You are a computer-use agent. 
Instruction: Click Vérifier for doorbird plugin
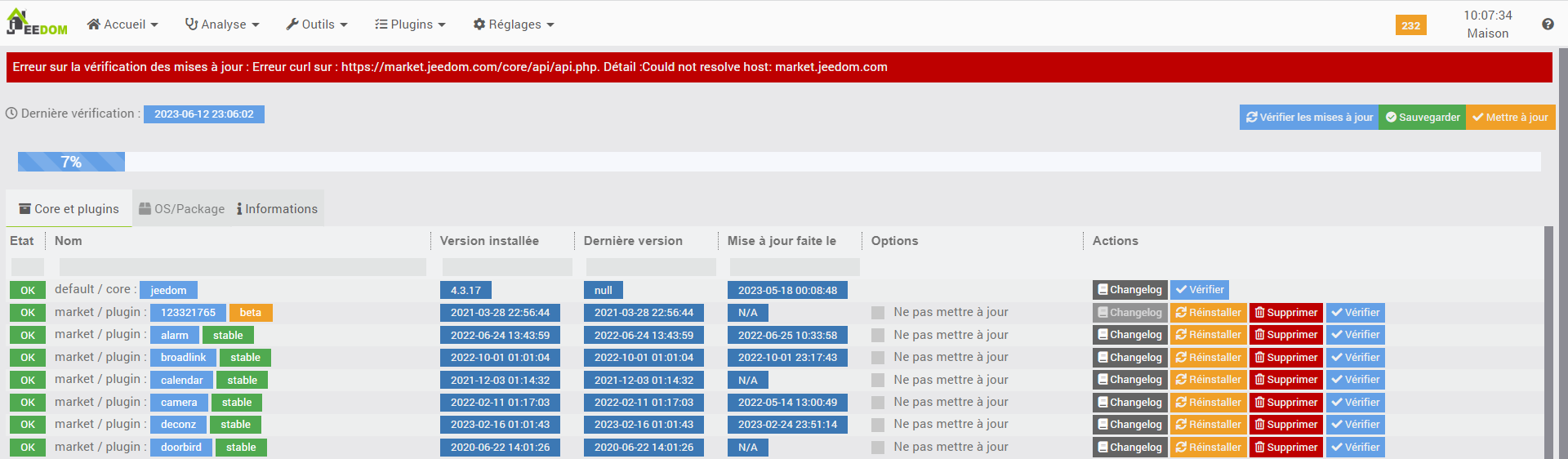[1356, 448]
